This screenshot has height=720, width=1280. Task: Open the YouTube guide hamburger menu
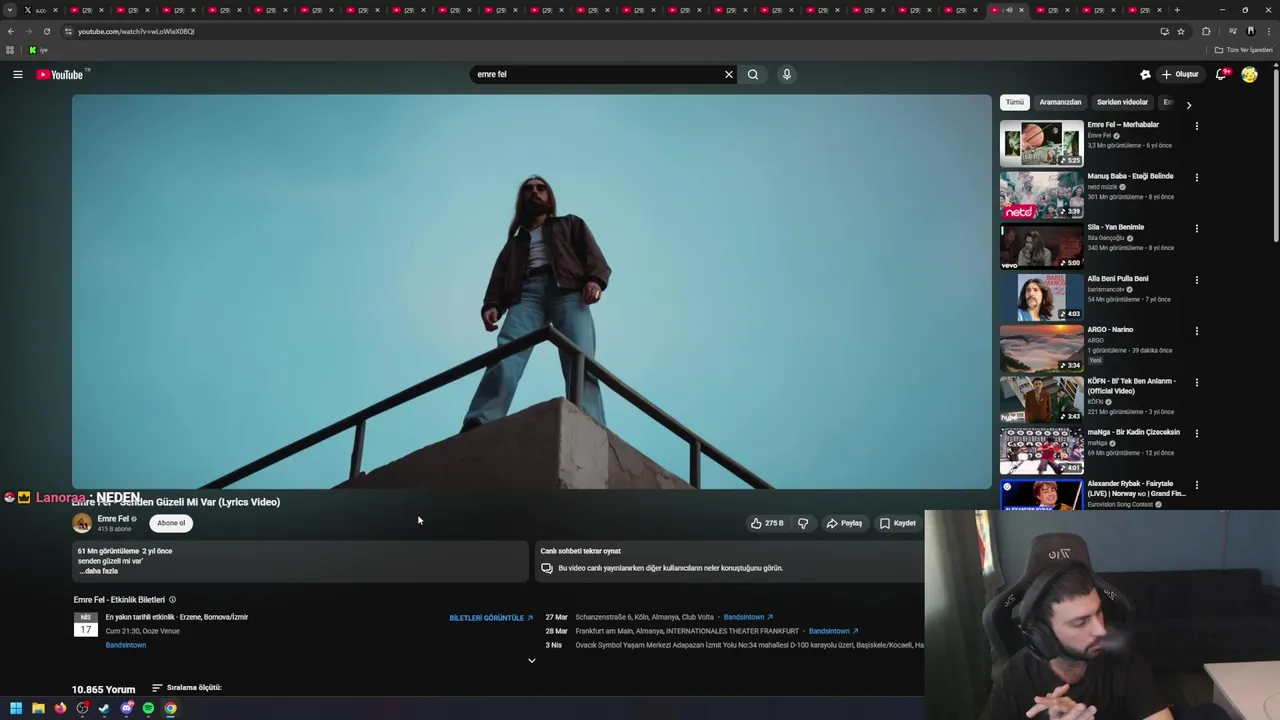tap(18, 74)
